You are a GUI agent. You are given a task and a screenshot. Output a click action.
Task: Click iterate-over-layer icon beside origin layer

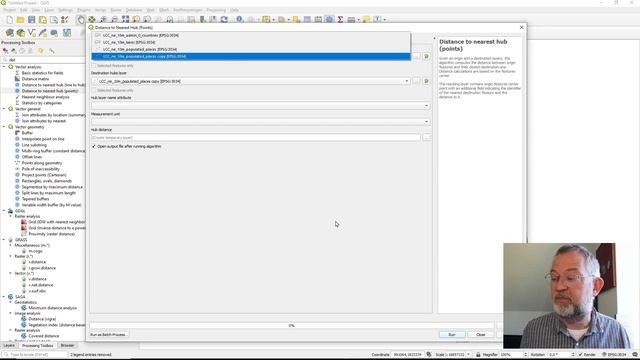coord(427,56)
